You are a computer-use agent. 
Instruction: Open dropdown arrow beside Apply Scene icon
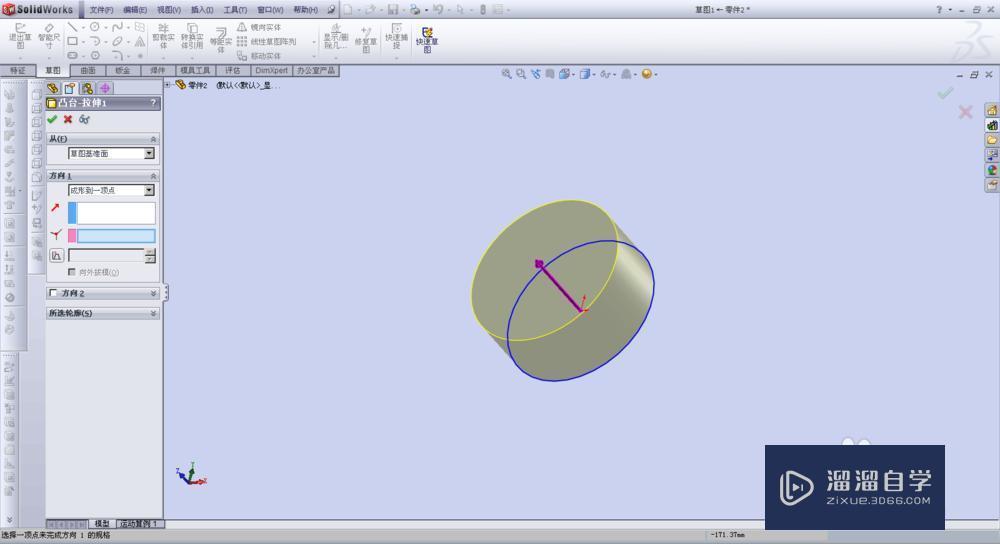coord(655,75)
